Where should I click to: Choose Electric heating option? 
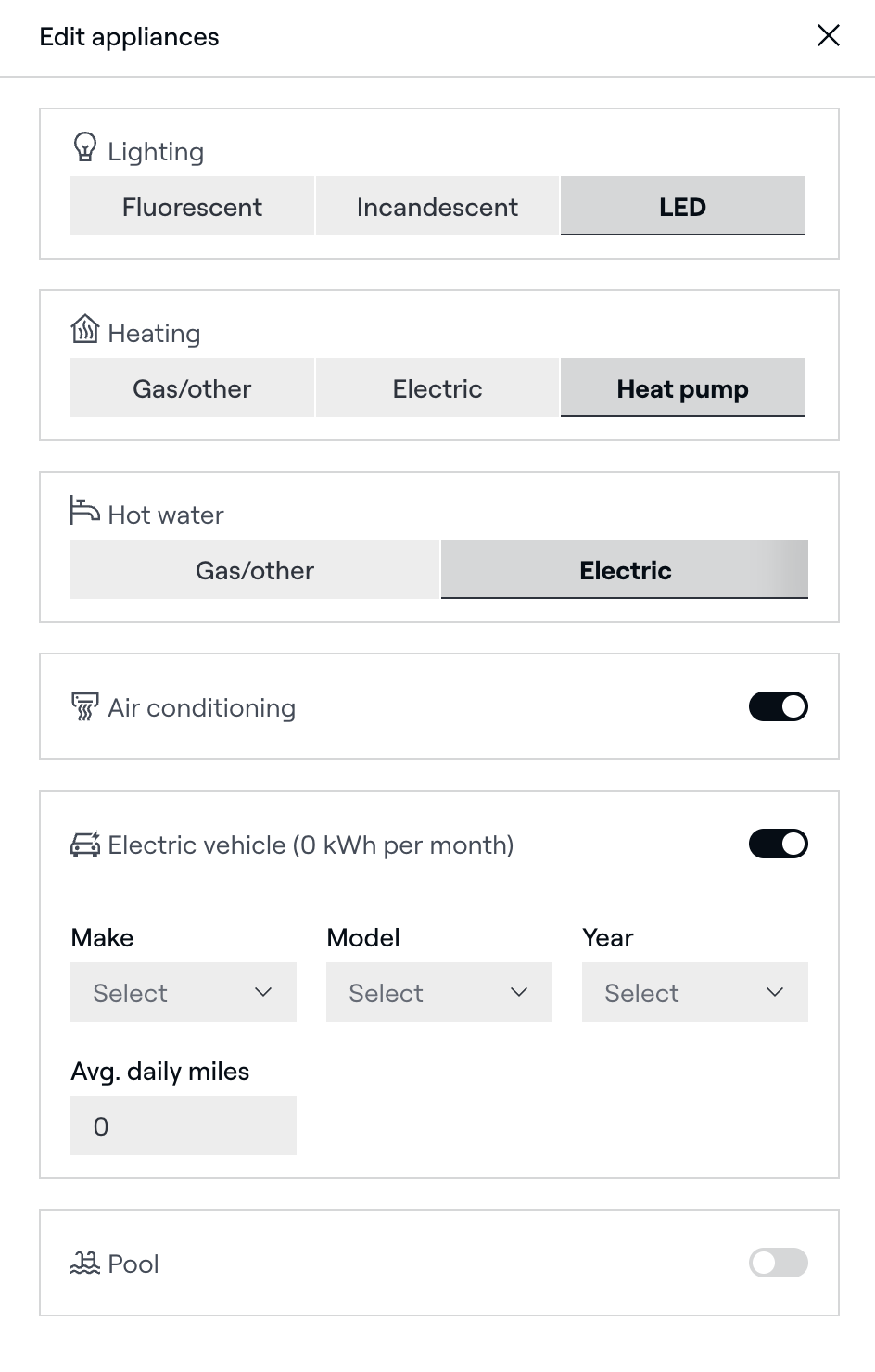point(437,388)
